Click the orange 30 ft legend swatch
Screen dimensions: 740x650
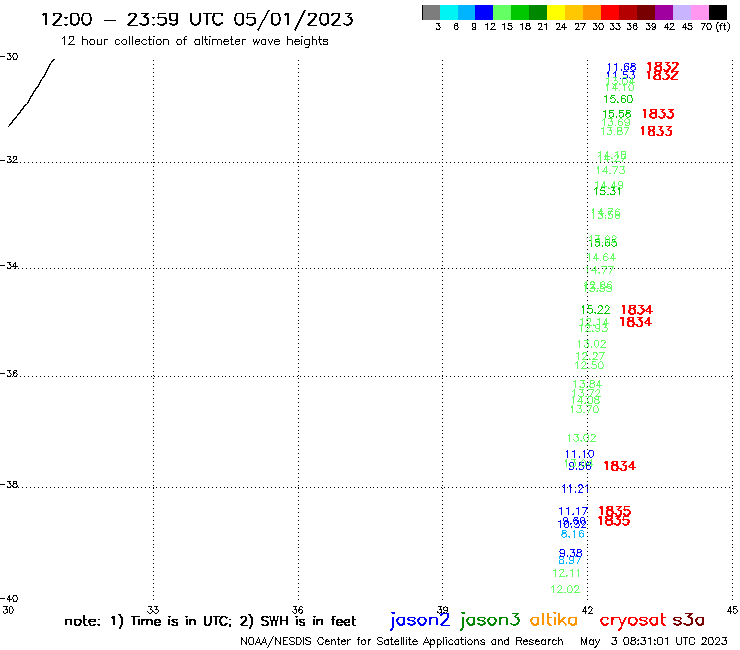[x=592, y=12]
